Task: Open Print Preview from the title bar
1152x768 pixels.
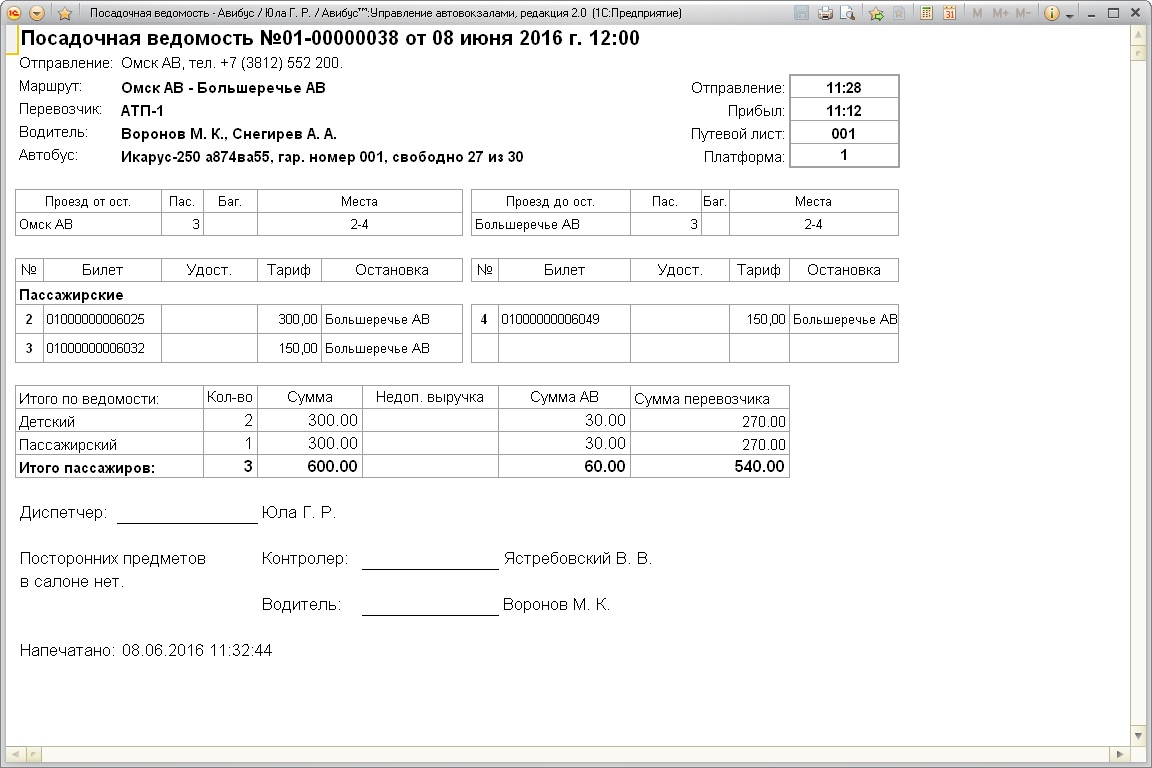Action: click(x=847, y=14)
